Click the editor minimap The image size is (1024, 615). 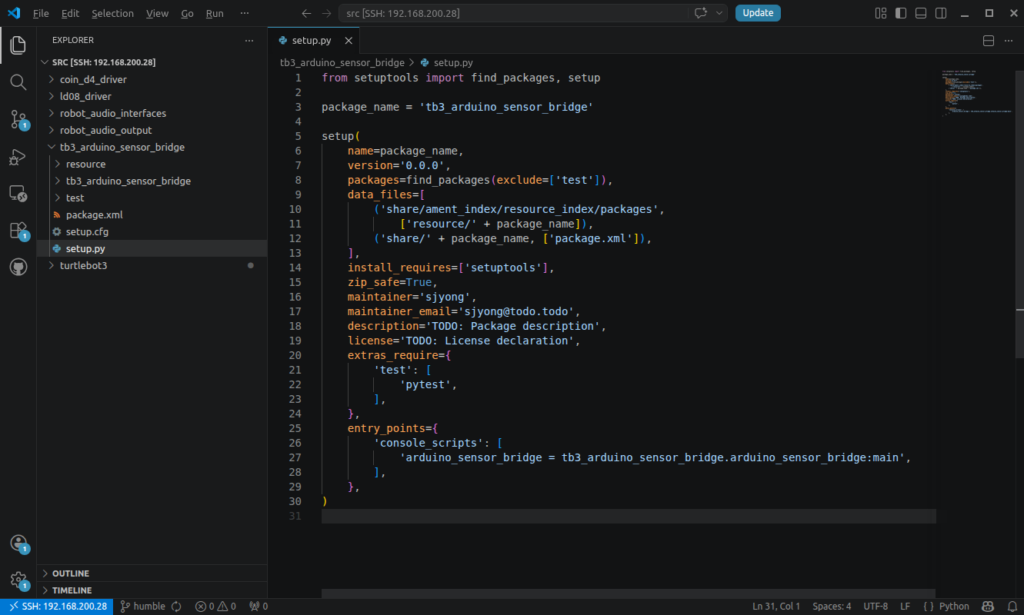976,93
